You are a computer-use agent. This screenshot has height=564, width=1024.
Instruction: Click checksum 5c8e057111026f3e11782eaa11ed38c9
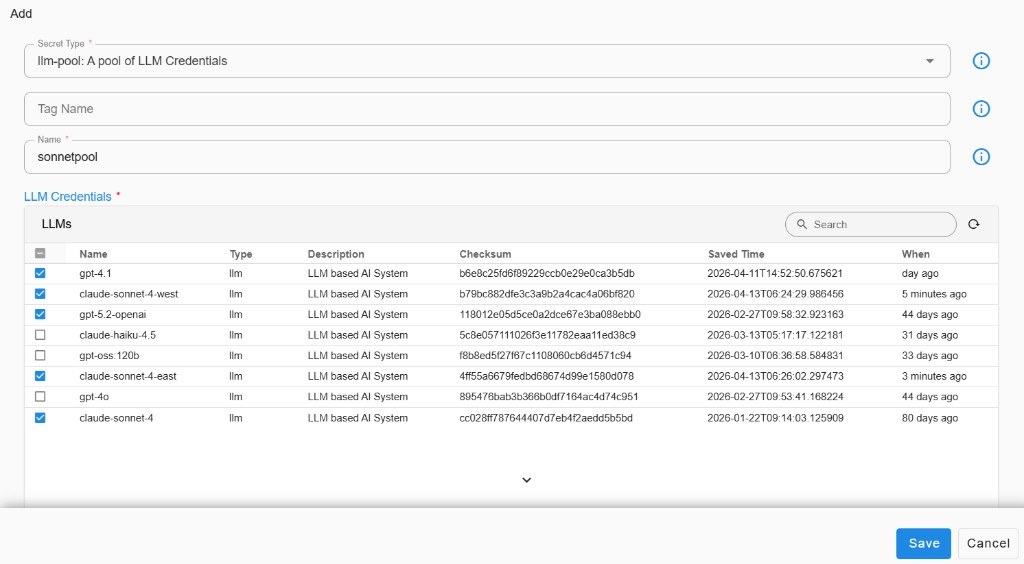point(547,335)
